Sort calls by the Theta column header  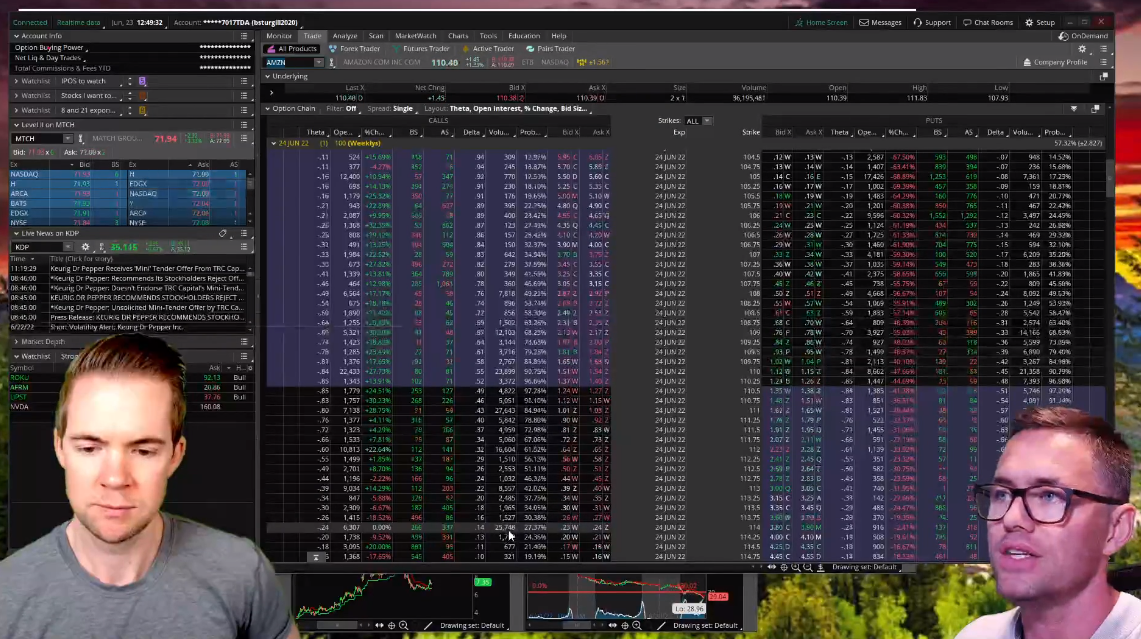315,132
